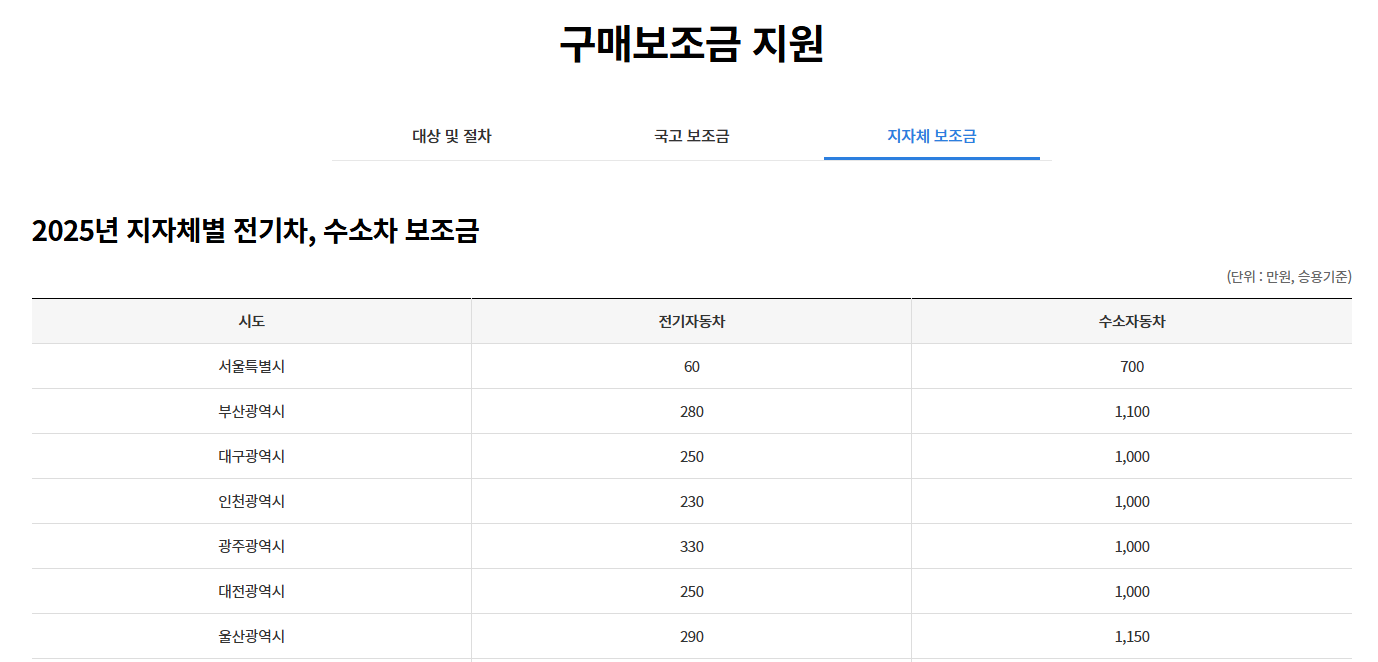This screenshot has width=1378, height=662.
Task: Click the 전기자동차 column header
Action: tap(691, 322)
